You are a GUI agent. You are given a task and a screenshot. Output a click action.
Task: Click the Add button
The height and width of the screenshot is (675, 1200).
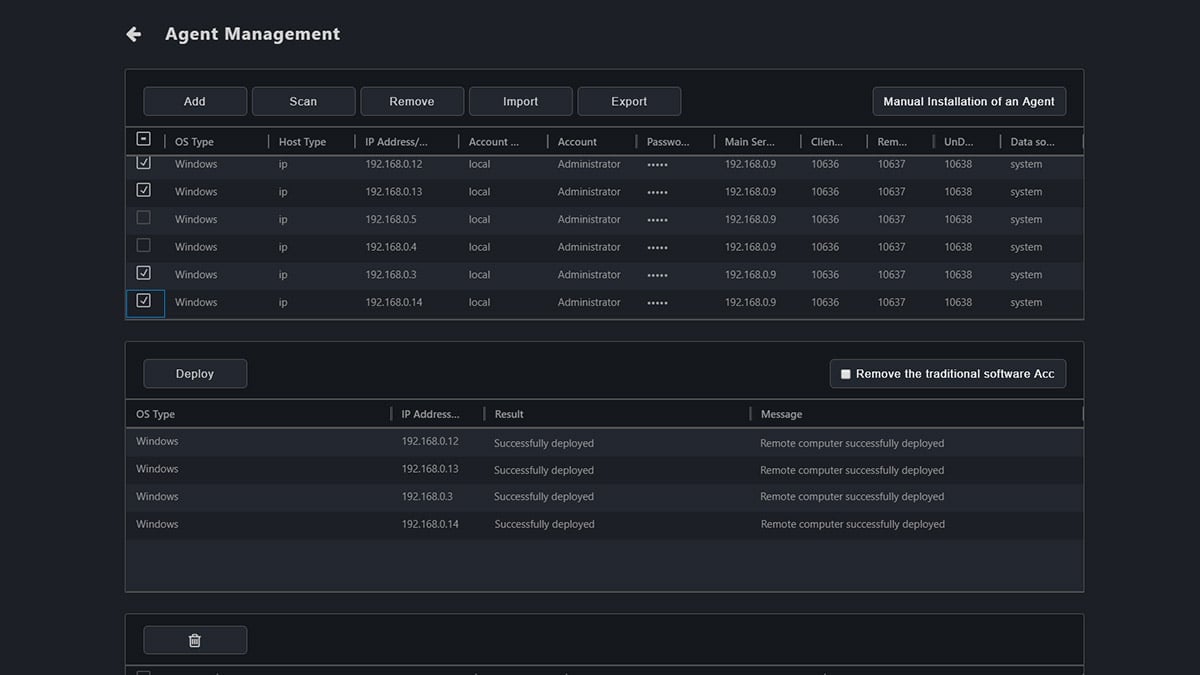coord(195,101)
